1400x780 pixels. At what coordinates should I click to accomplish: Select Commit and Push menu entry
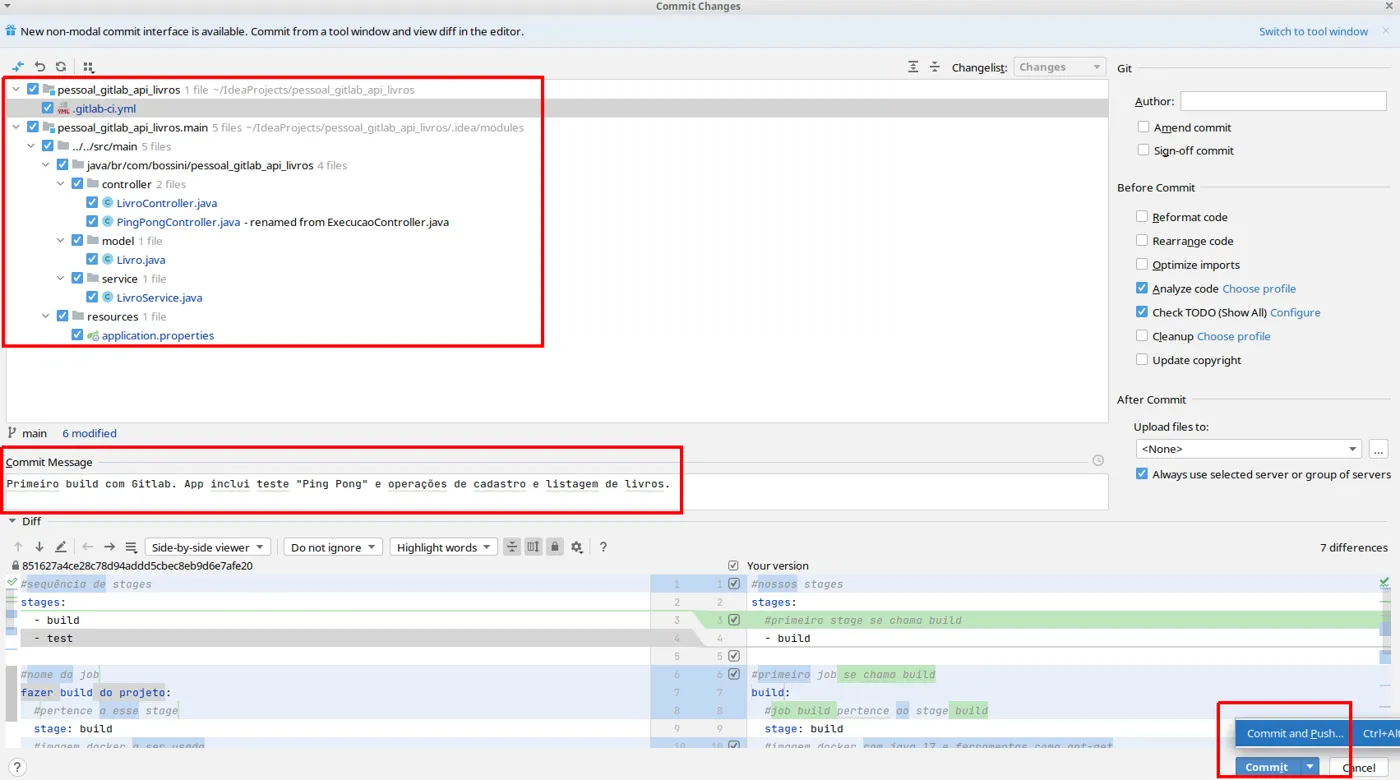(1294, 733)
